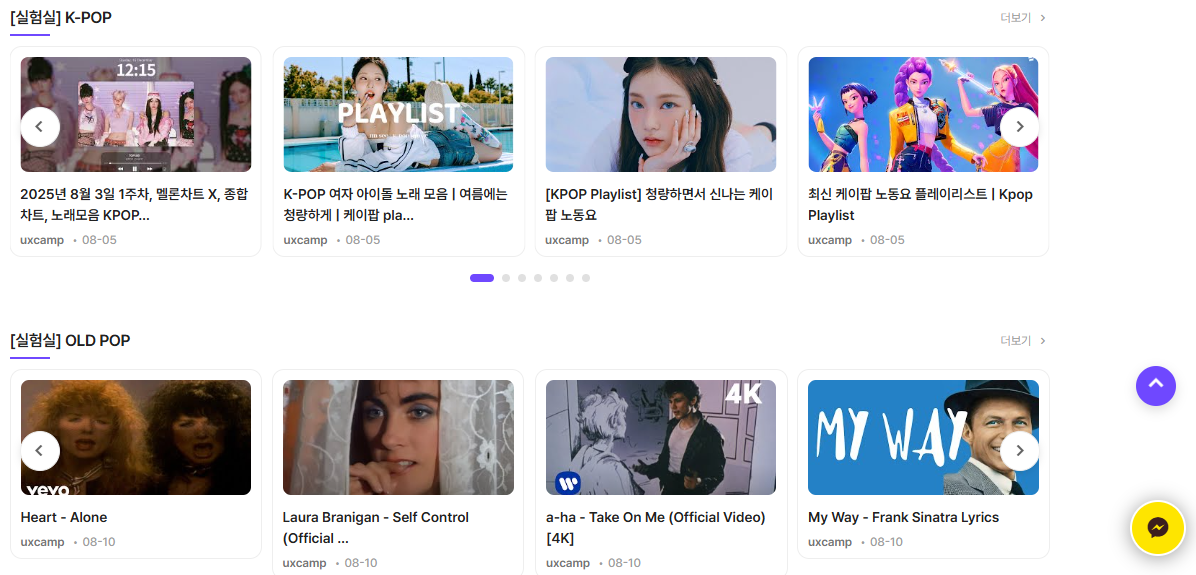Select the active first pagination indicator

click(482, 278)
